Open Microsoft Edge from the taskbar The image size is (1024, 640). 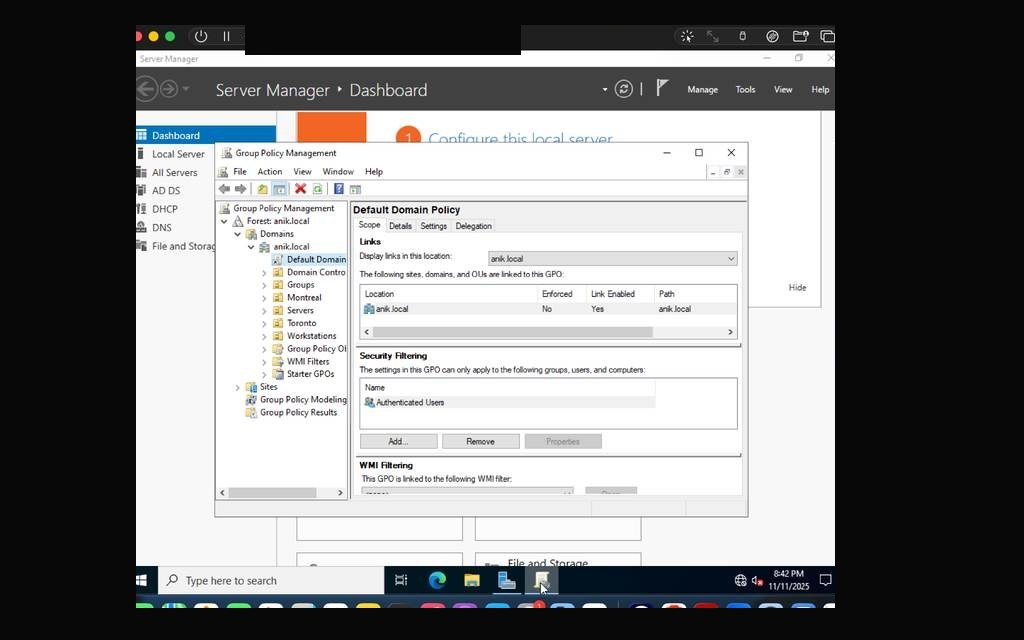tap(437, 580)
